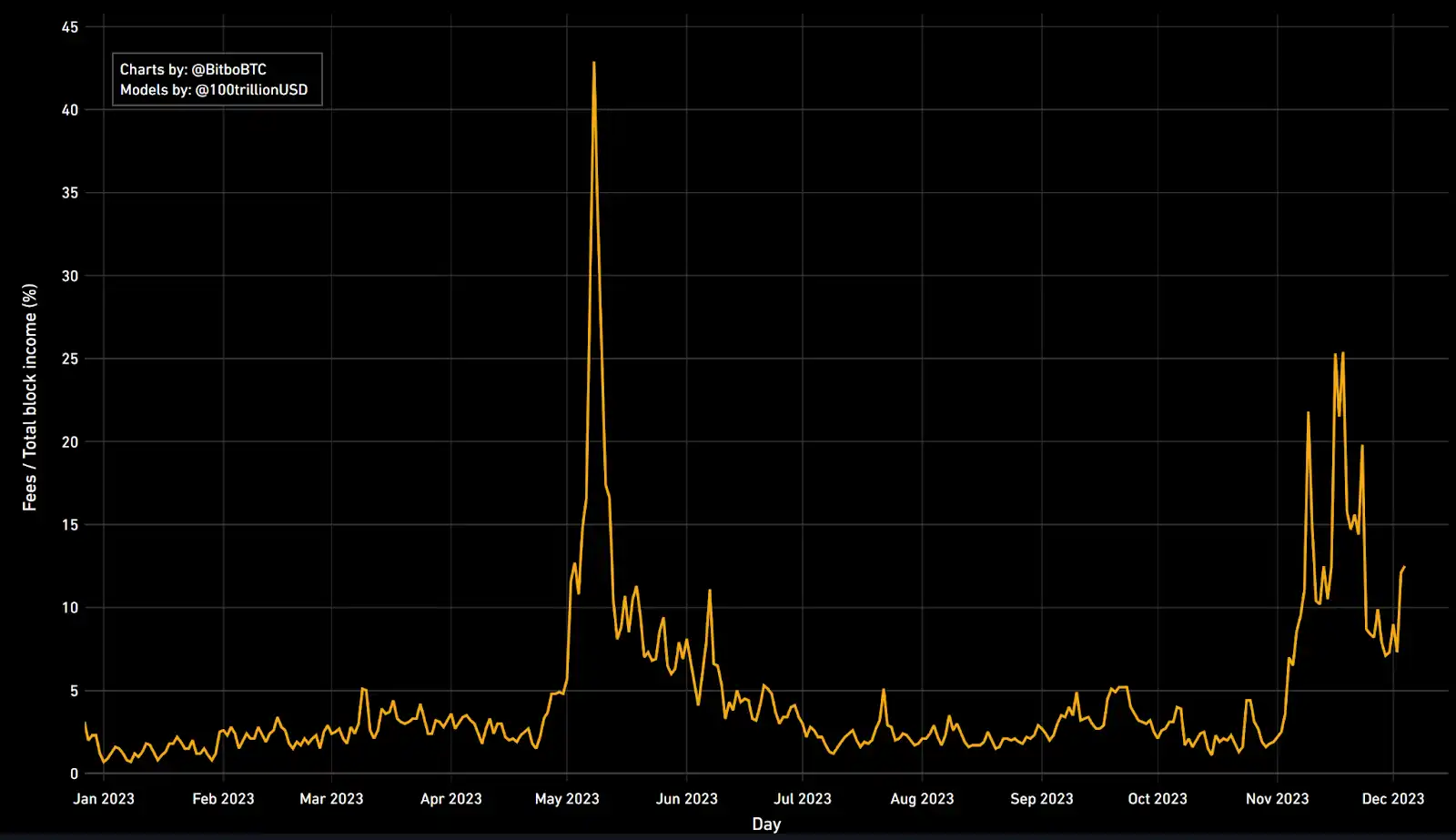Viewport: 1456px width, 840px height.
Task: Click the 'Sep 2023' axis tick label
Action: point(1041,798)
